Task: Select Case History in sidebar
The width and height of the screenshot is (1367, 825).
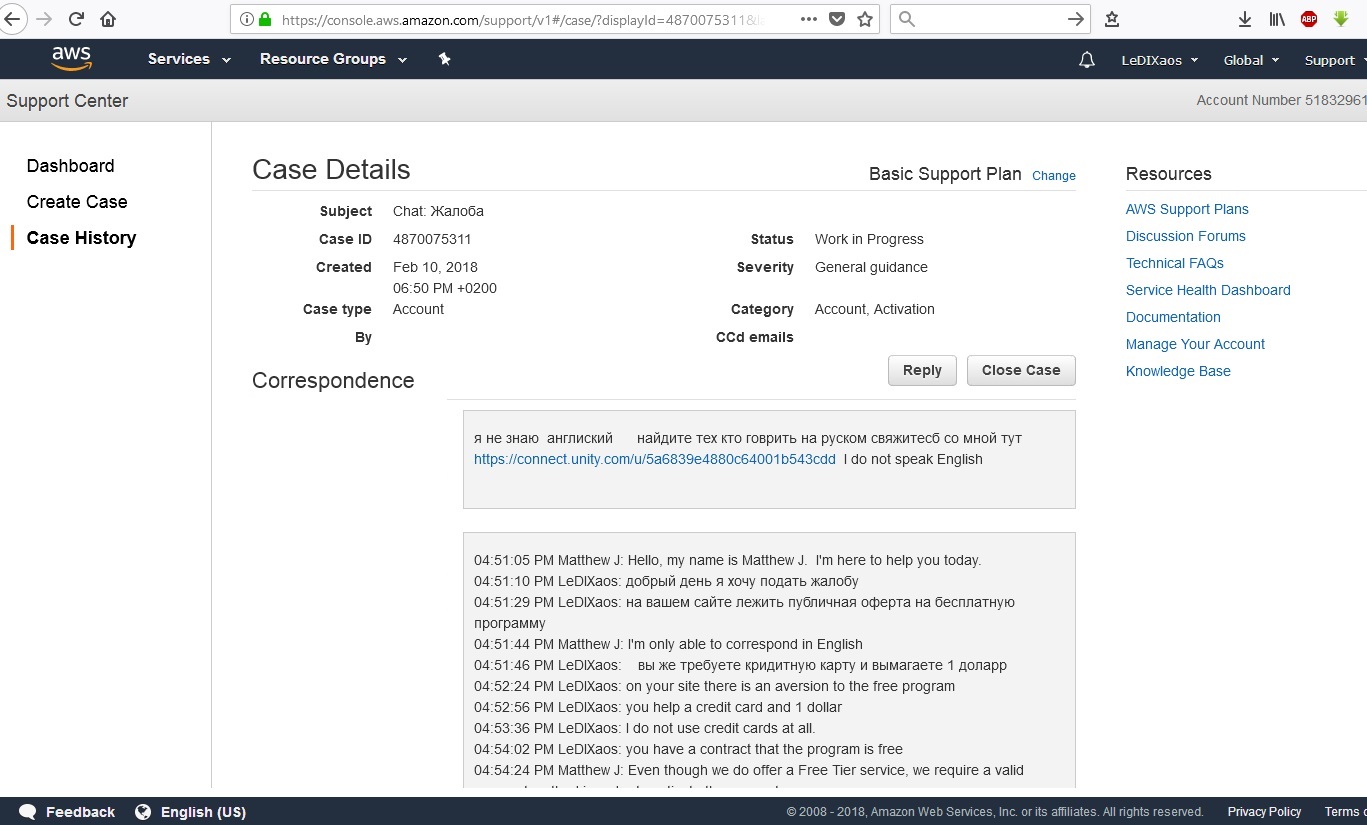Action: (x=81, y=238)
